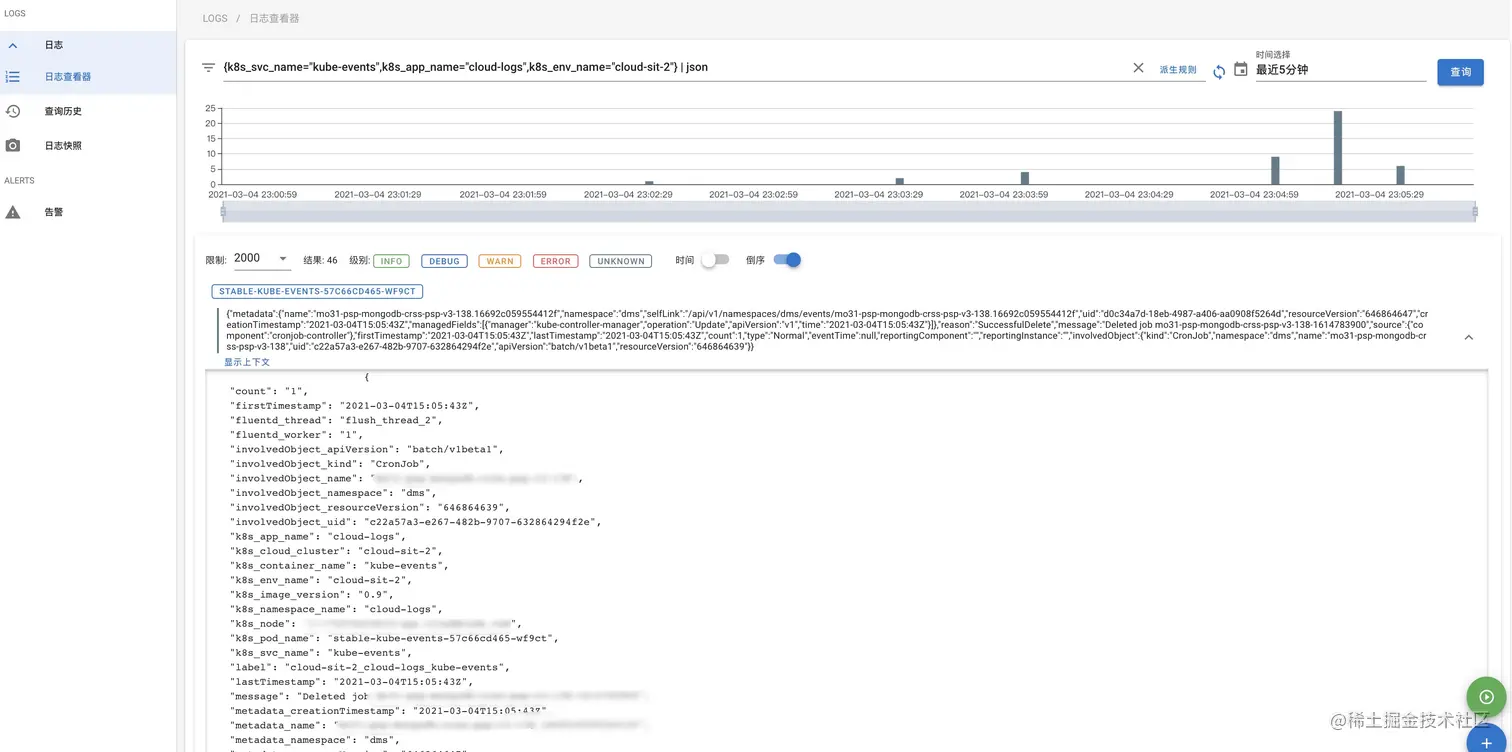Click the 查询 button

[1460, 72]
